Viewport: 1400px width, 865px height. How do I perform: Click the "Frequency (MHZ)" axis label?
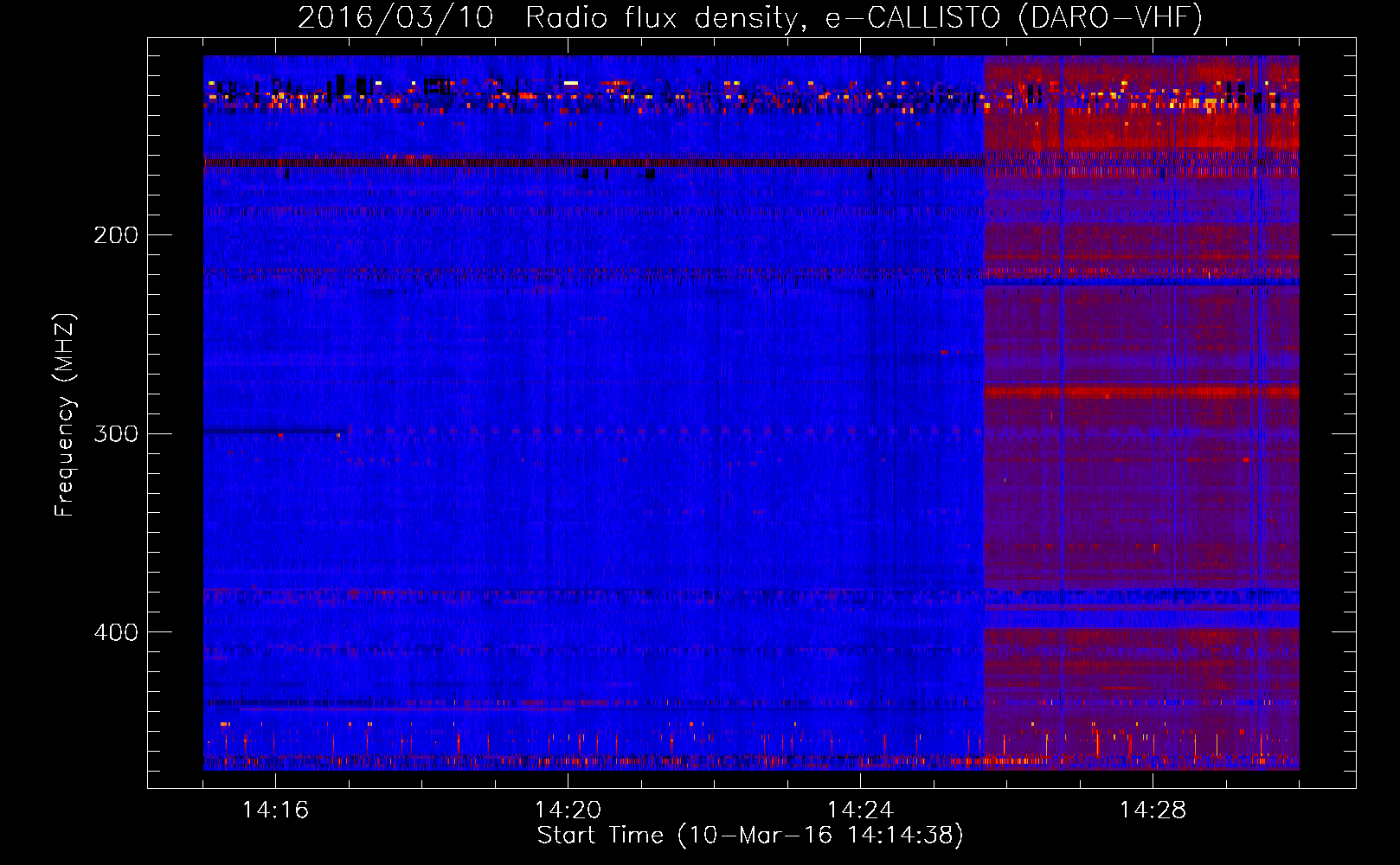[x=65, y=414]
